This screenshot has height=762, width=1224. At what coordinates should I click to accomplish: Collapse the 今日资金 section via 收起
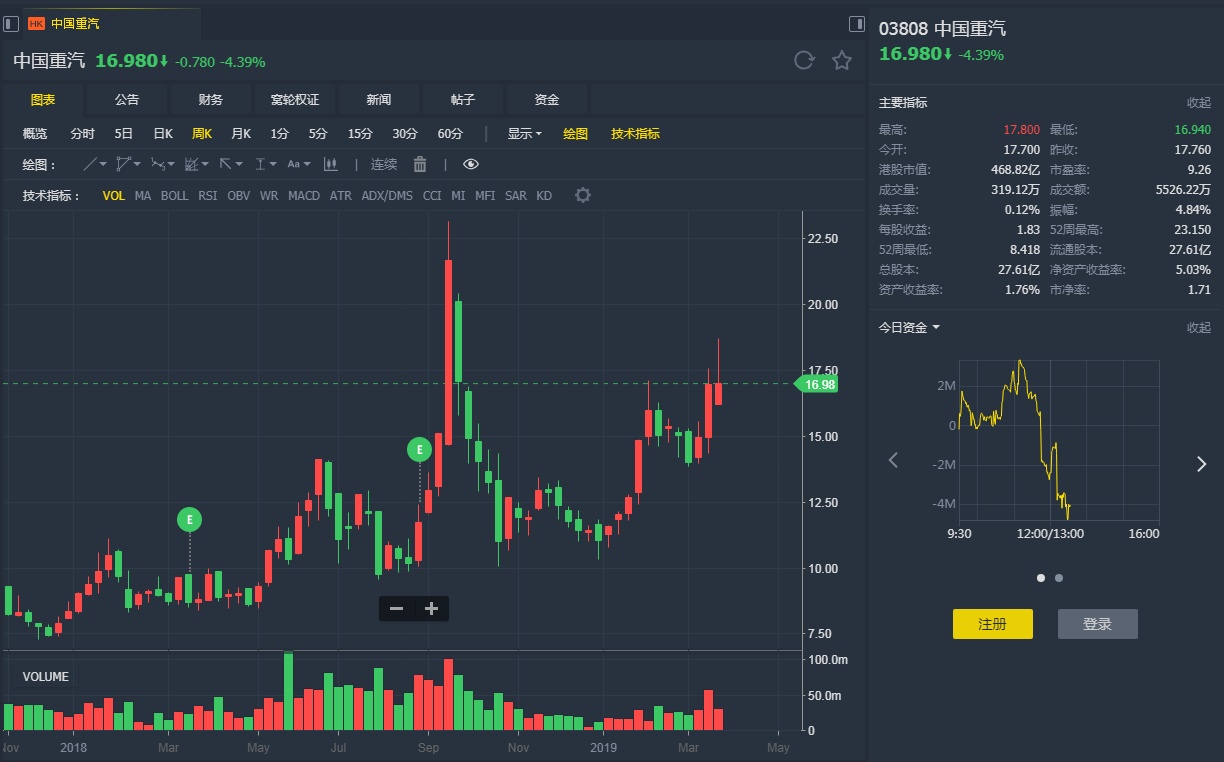click(x=1198, y=327)
